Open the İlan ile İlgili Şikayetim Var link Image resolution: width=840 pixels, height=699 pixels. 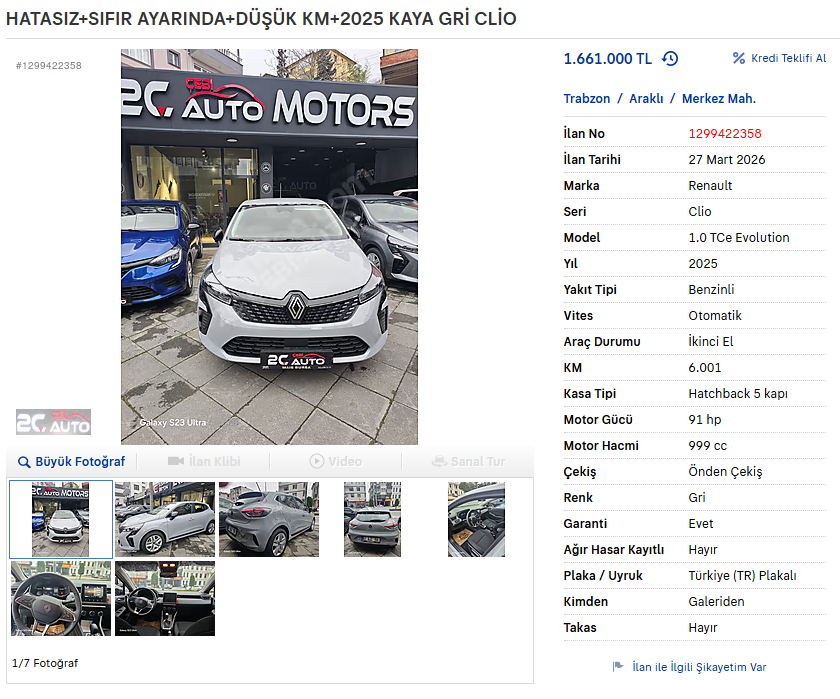coord(699,667)
